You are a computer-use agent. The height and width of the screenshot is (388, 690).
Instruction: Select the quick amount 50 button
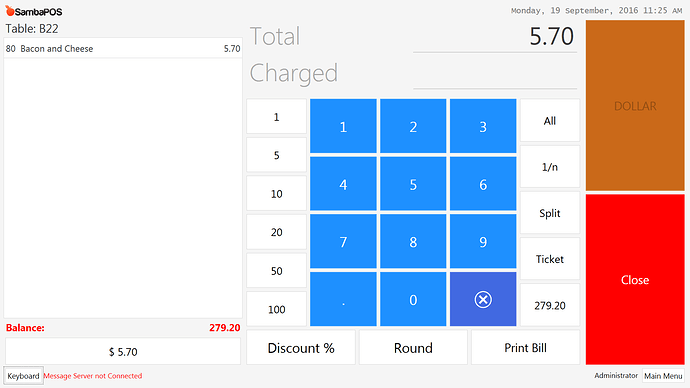[x=276, y=271]
